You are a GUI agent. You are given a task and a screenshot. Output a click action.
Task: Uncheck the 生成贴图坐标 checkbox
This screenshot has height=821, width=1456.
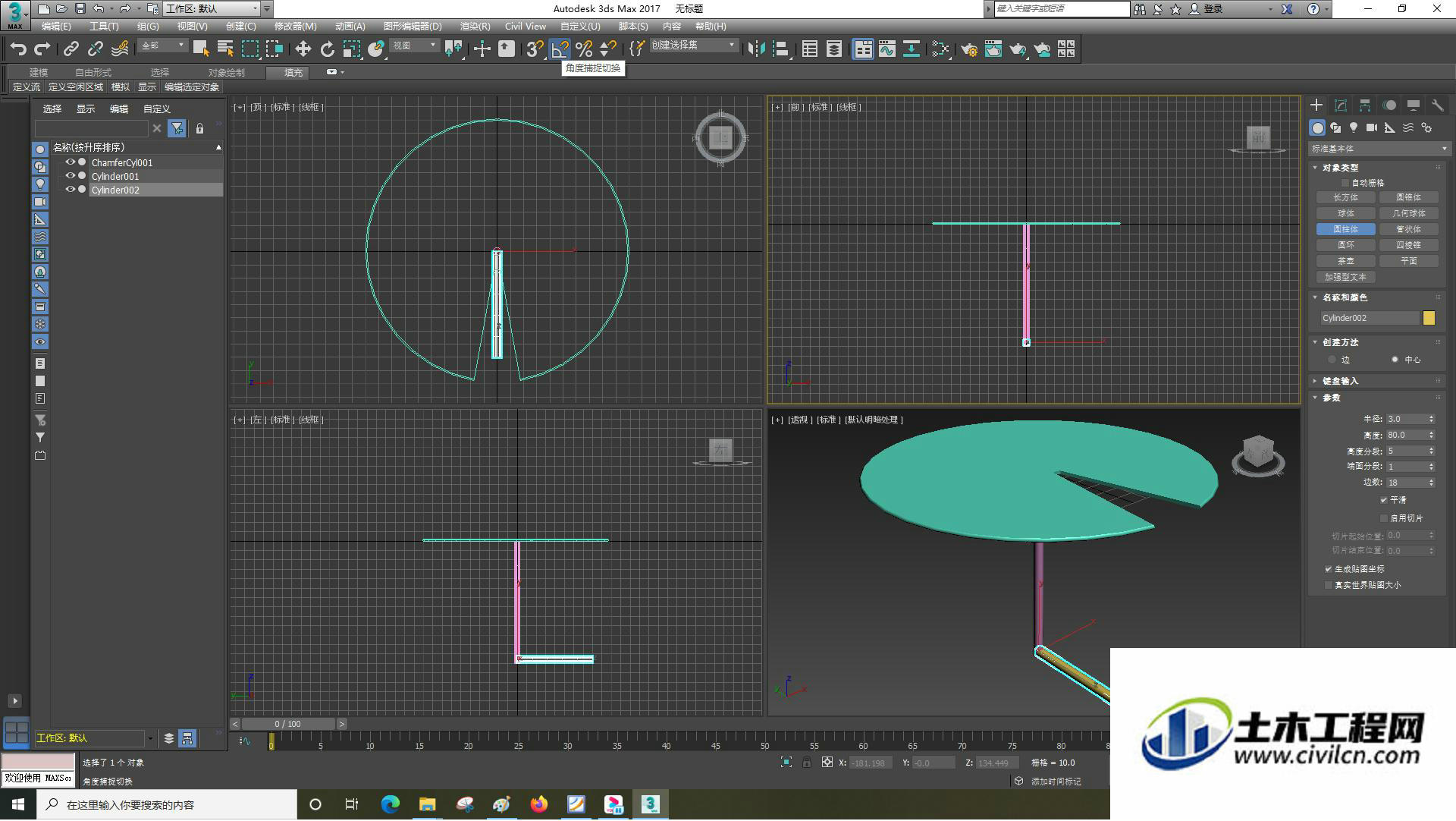click(1329, 569)
